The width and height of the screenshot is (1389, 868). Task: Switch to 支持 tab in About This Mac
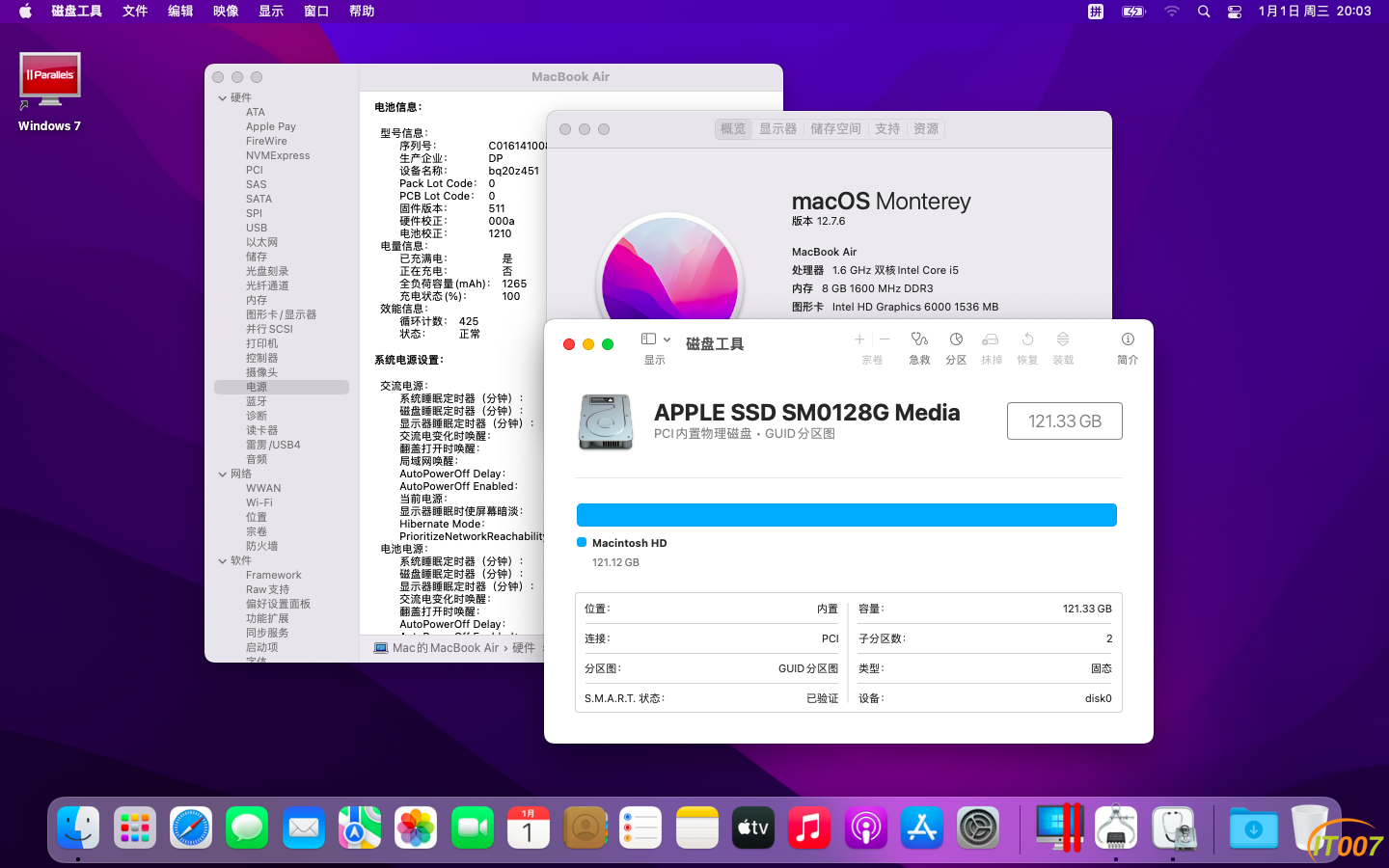pos(887,129)
